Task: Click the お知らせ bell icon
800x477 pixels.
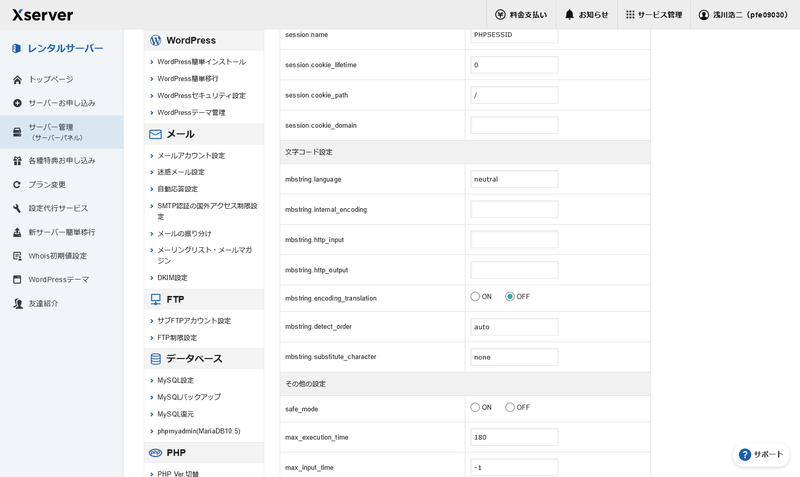Action: pos(569,15)
